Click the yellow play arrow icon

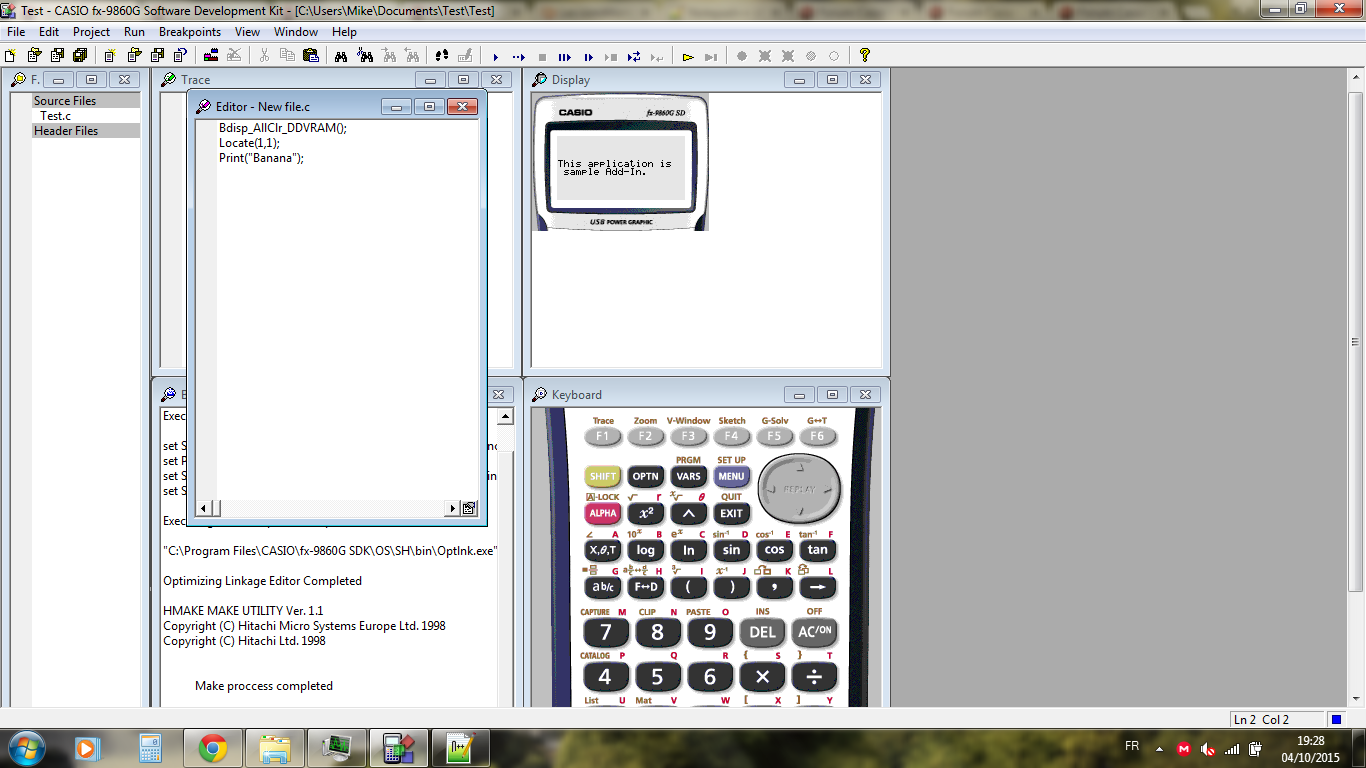688,57
